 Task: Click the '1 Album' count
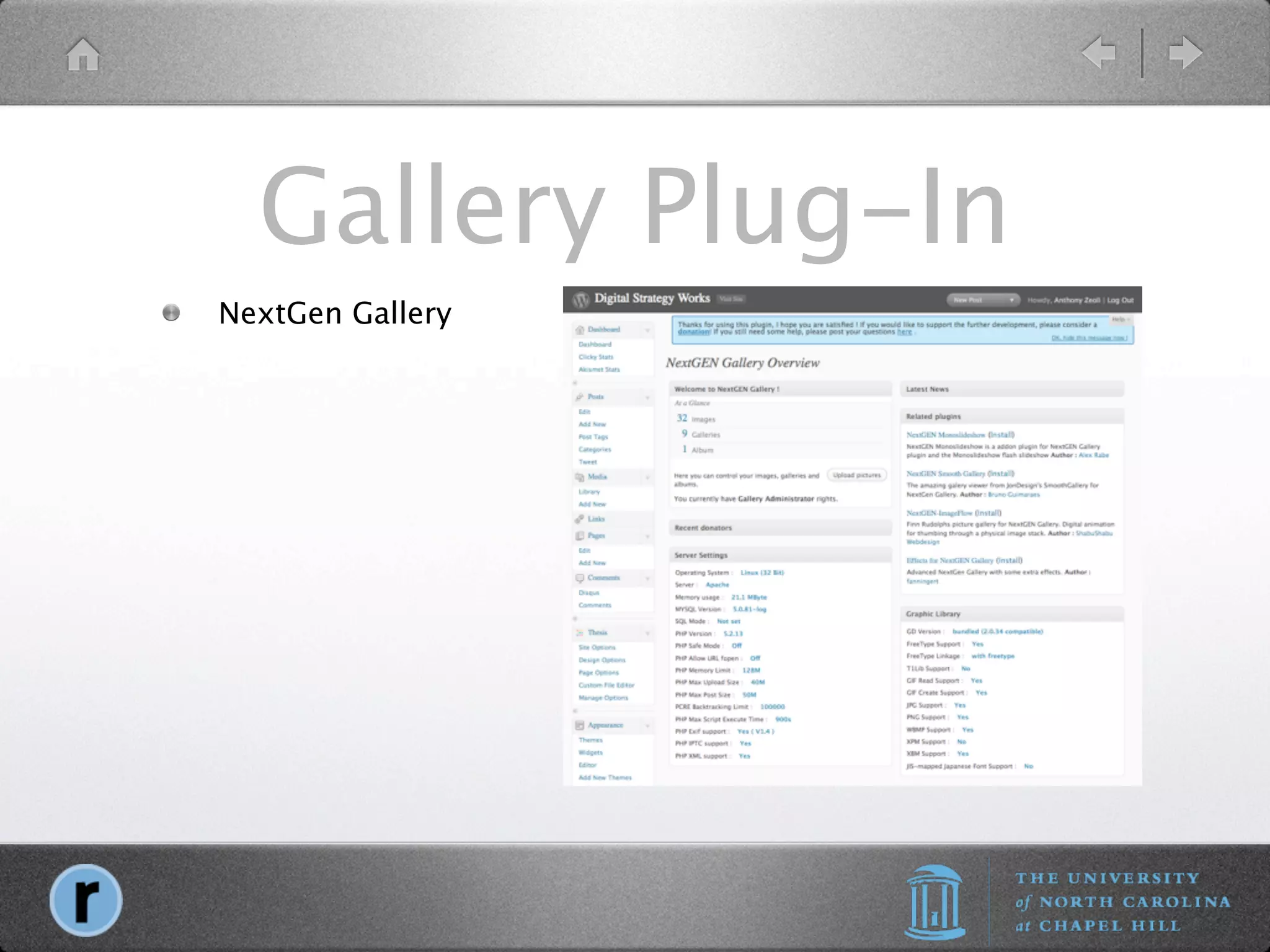[698, 449]
